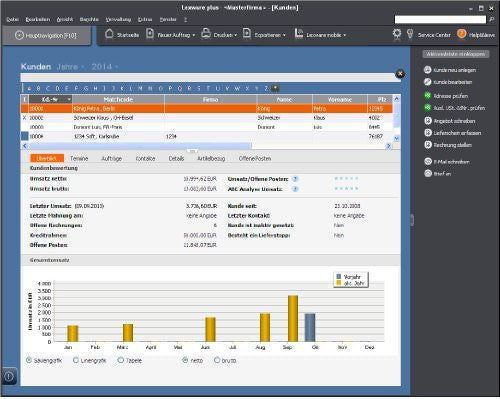Image resolution: width=500 pixels, height=399 pixels.
Task: Click green Adresse prüfen icon
Action: 428,96
